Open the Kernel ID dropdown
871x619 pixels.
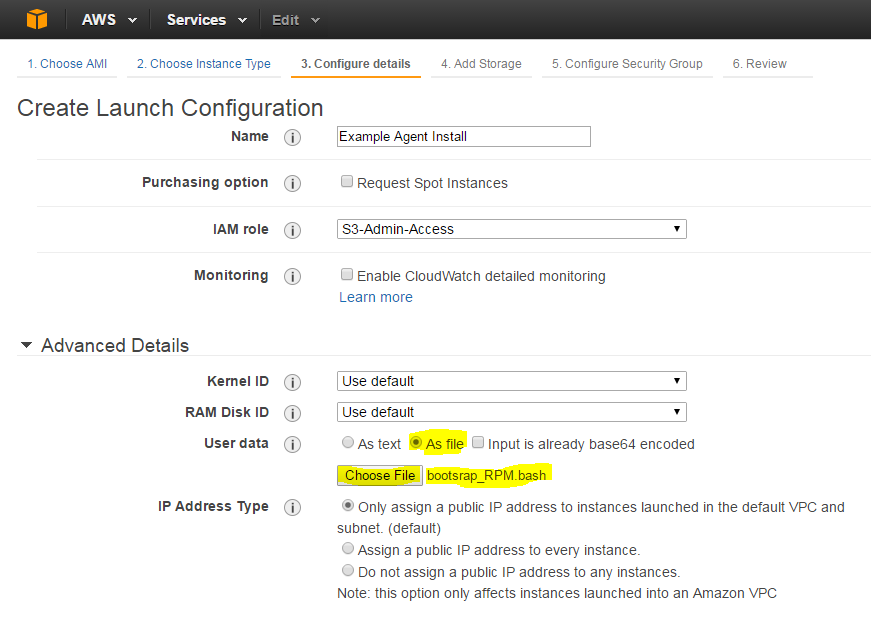(512, 381)
